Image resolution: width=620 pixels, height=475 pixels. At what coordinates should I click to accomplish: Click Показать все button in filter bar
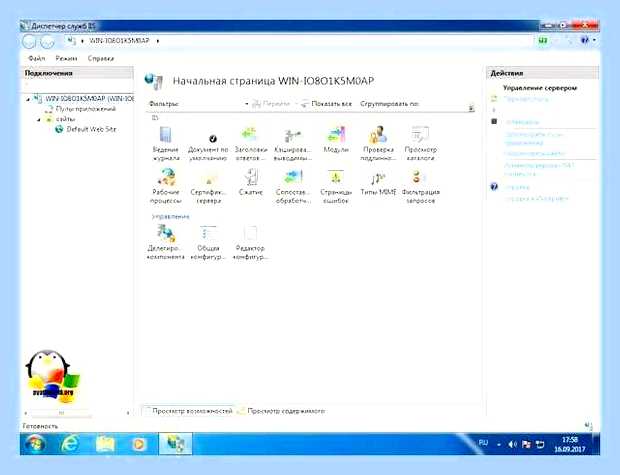coord(327,104)
